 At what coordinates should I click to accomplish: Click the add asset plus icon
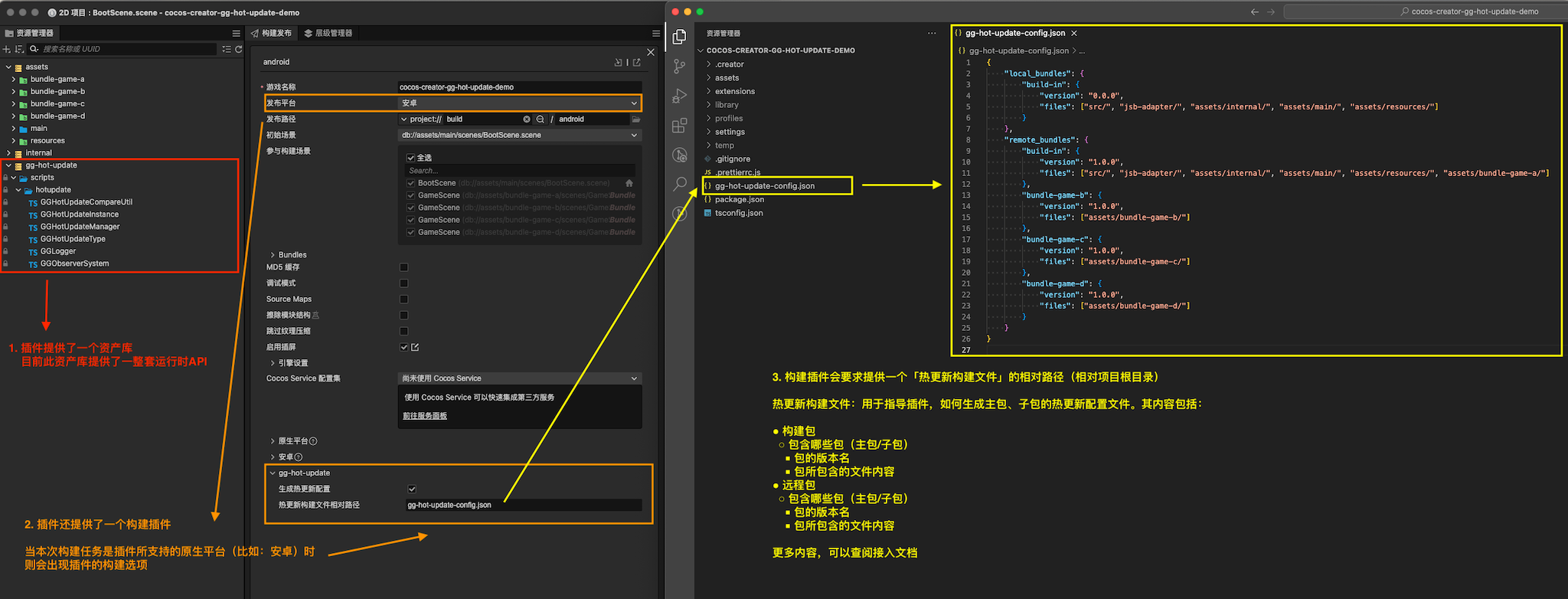coord(7,49)
